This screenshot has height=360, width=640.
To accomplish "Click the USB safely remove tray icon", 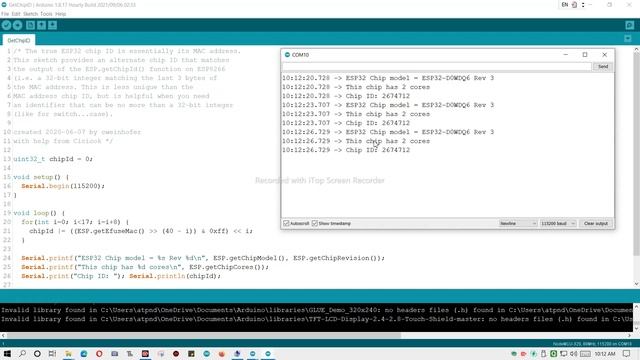I will pyautogui.click(x=543, y=353).
